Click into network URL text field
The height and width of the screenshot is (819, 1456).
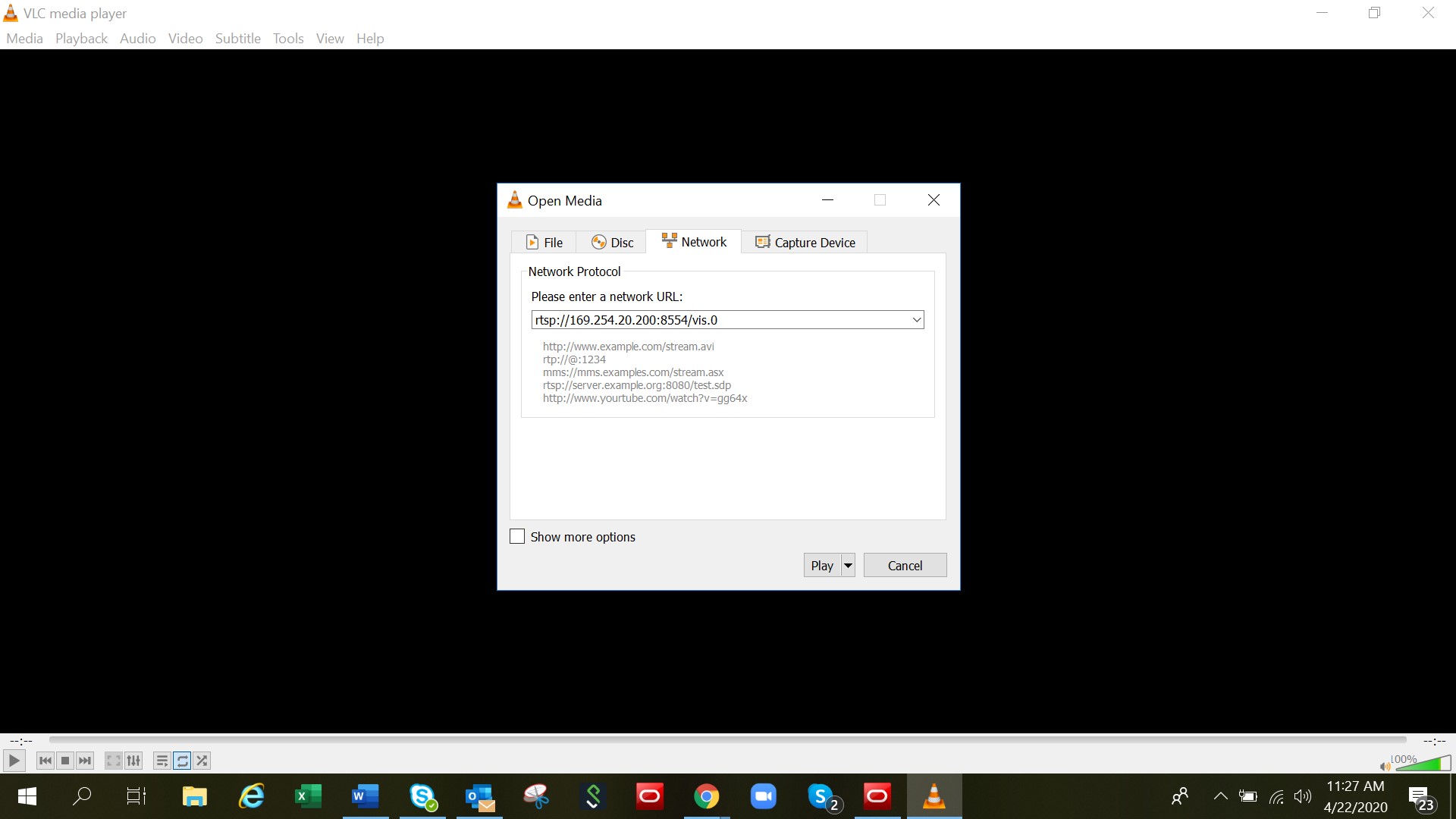720,320
